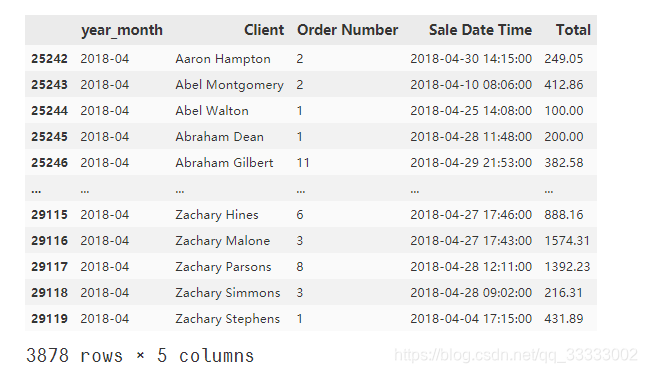
Task: Select row index 25242
Action: (x=49, y=59)
